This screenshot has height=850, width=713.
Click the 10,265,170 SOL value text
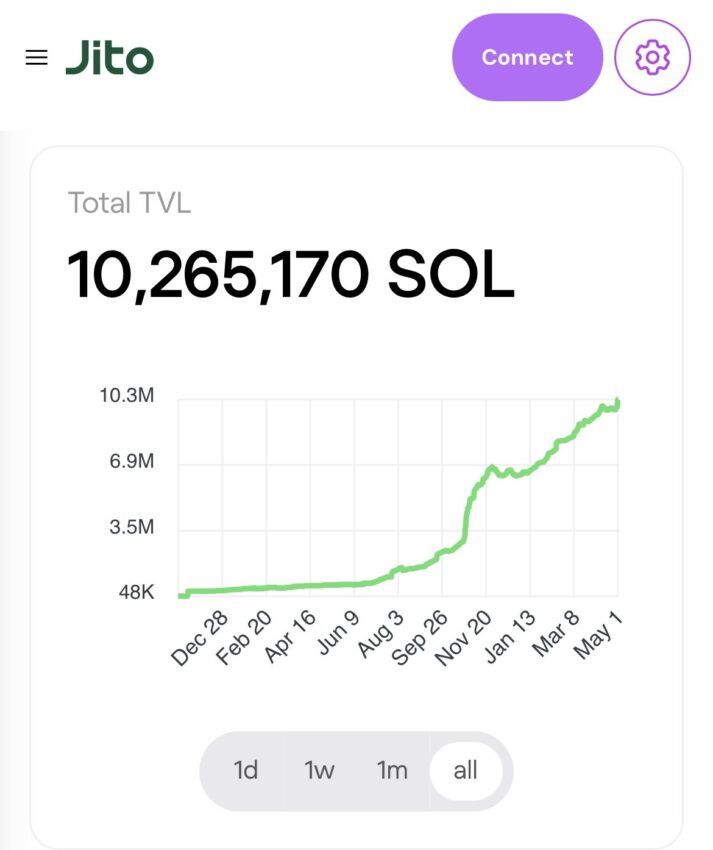coord(290,276)
